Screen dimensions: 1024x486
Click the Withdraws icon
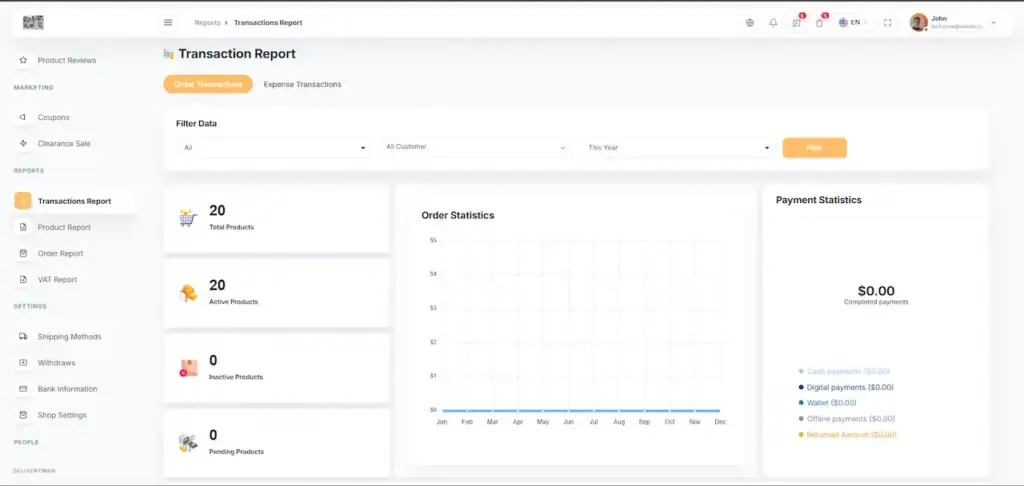[23, 363]
